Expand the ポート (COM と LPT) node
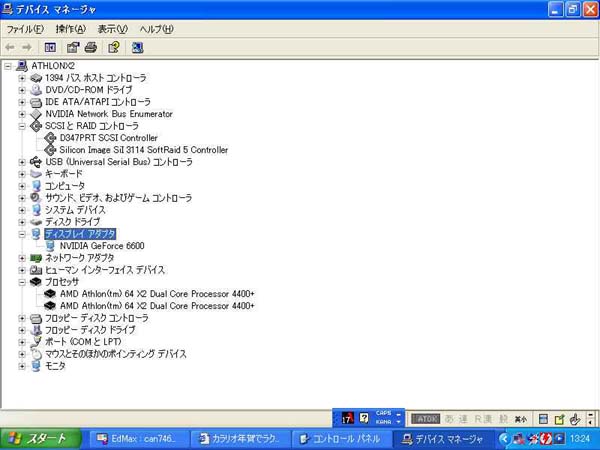The width and height of the screenshot is (600, 450). tap(22, 342)
